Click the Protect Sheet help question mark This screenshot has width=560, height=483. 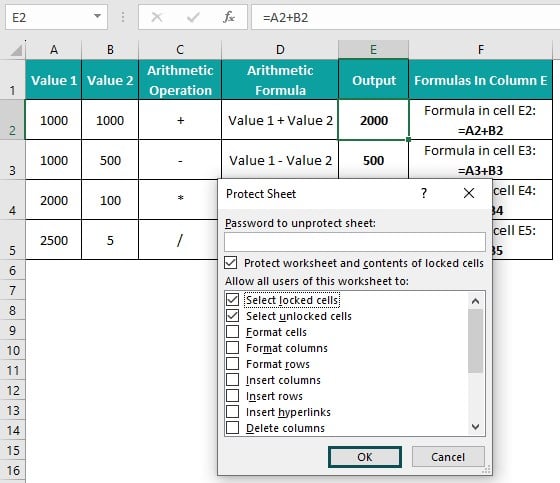[x=424, y=193]
